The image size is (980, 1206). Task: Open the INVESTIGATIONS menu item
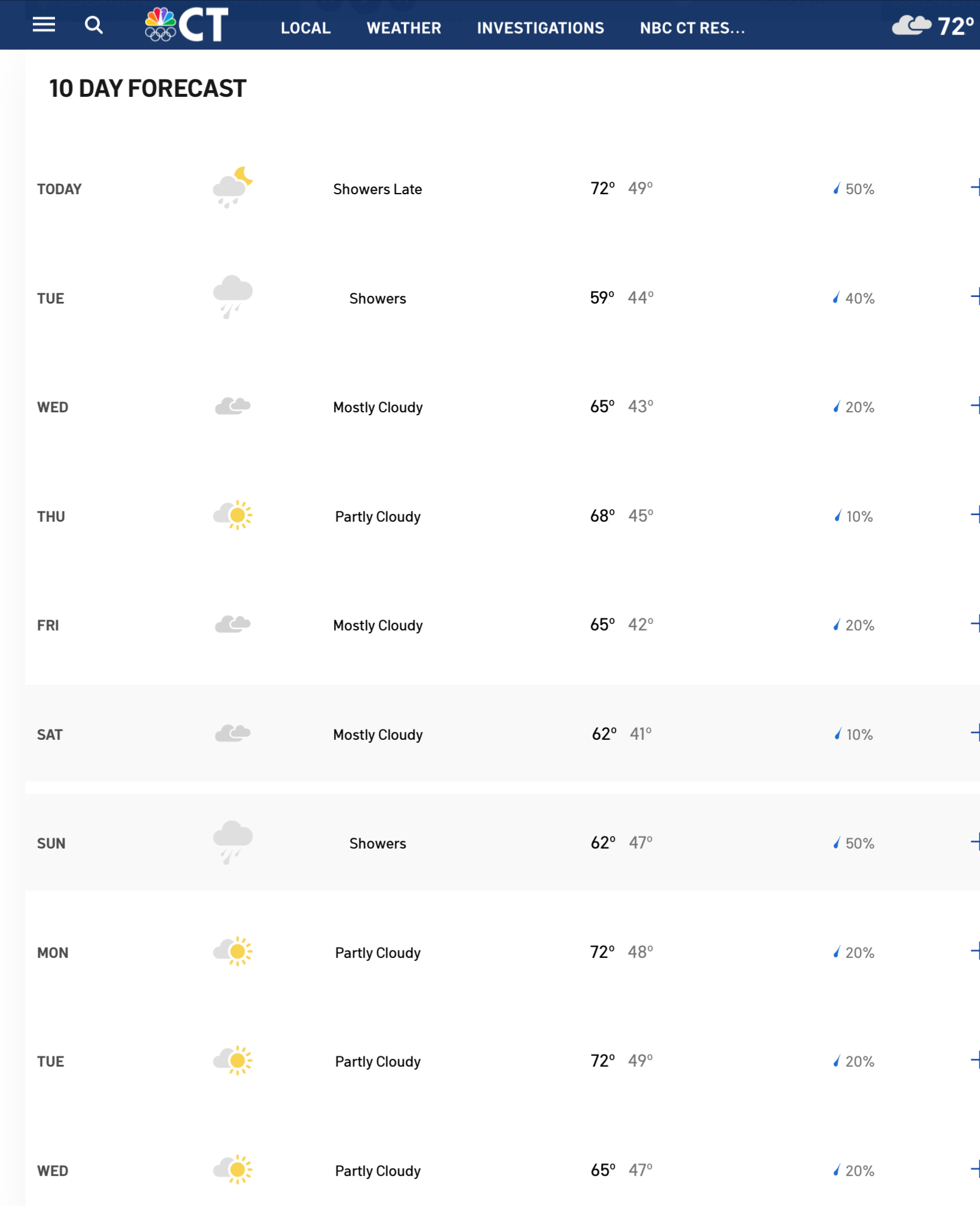tap(540, 27)
